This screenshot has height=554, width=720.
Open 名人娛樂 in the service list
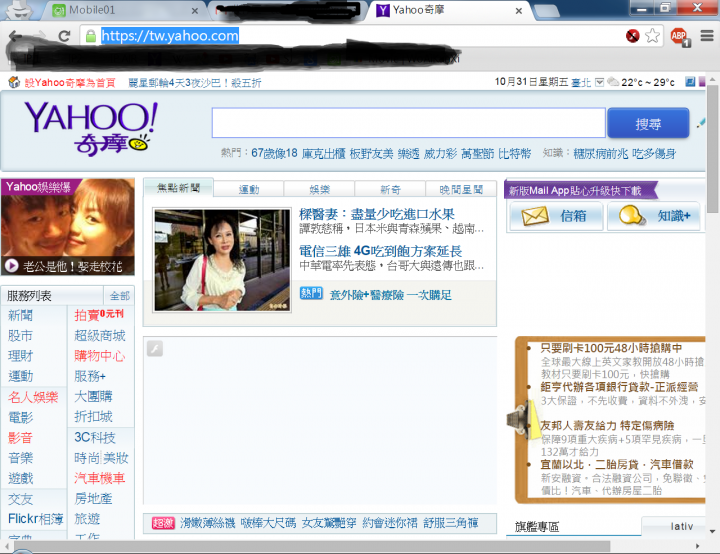(33, 397)
